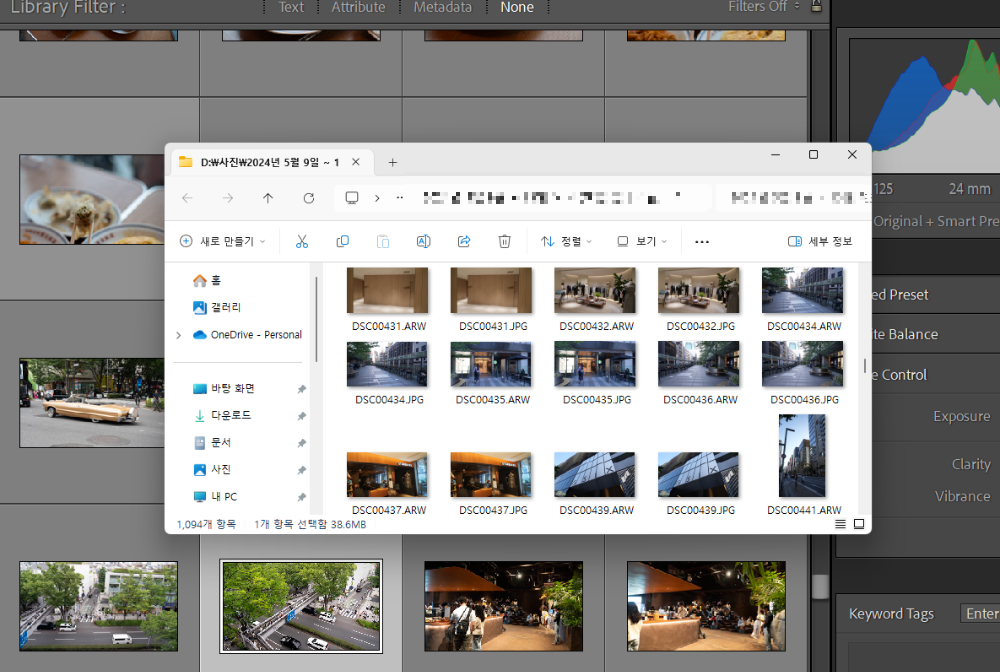Select file DSC00431.ARW
This screenshot has height=672, width=1000.
pos(388,299)
